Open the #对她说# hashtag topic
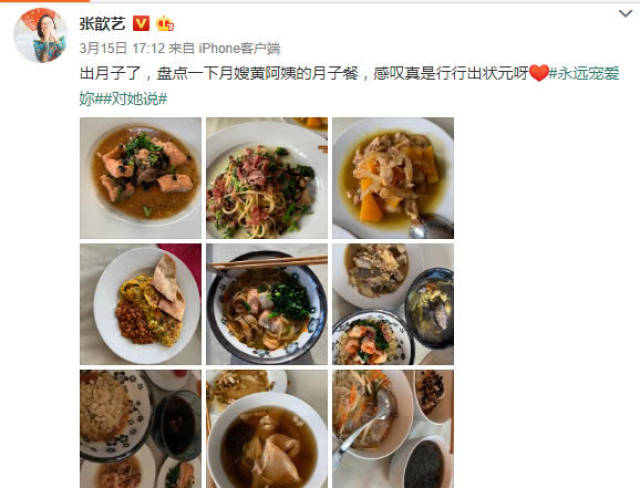The image size is (640, 488). click(x=135, y=99)
